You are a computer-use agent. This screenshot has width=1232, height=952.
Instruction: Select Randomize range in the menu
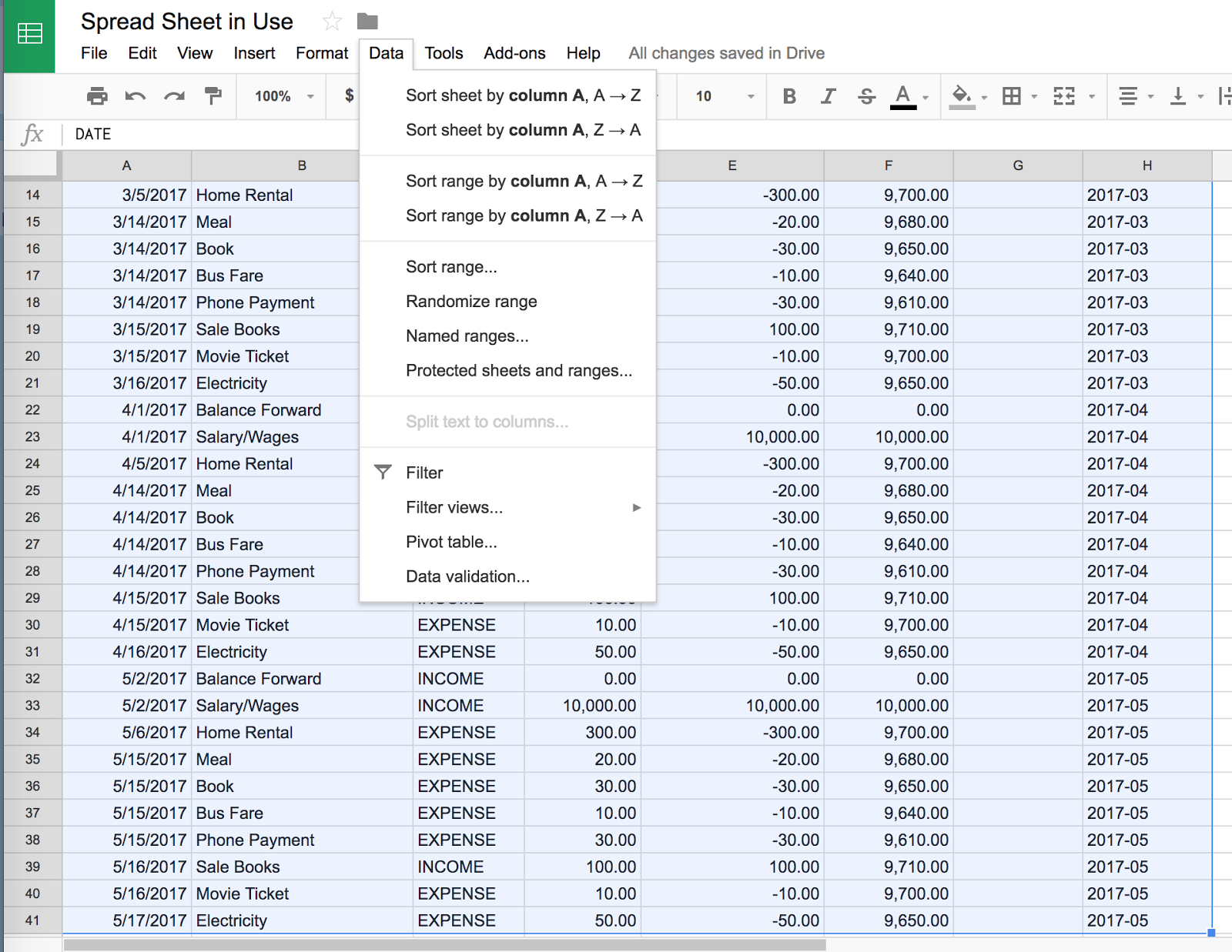point(471,301)
